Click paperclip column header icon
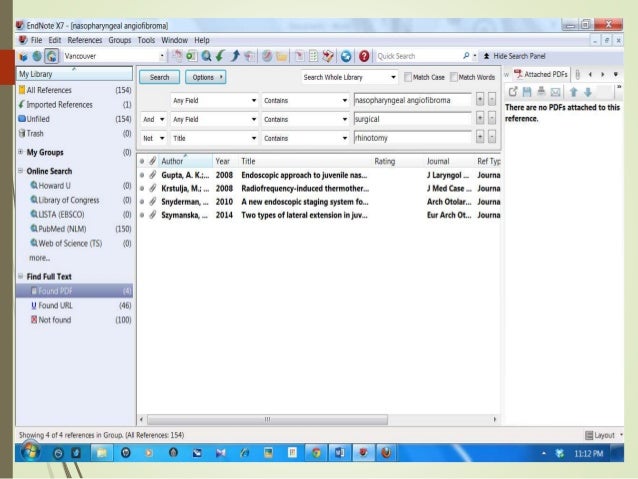Viewport: 638px width, 479px height. 153,161
